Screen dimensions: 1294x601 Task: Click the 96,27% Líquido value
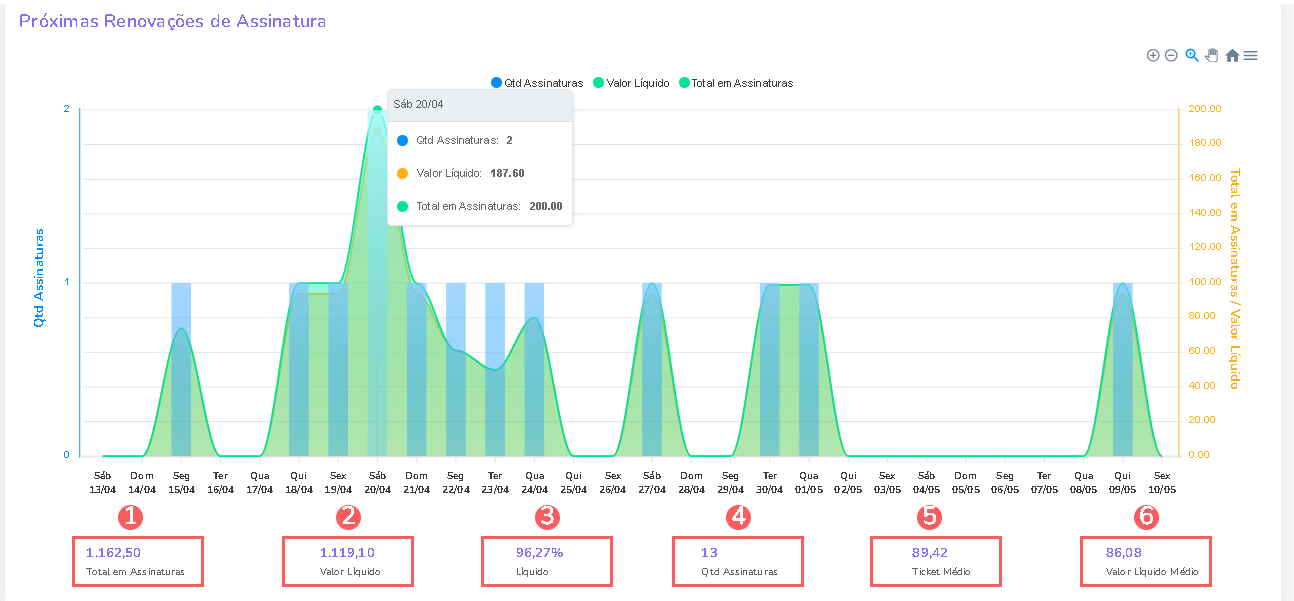point(539,552)
